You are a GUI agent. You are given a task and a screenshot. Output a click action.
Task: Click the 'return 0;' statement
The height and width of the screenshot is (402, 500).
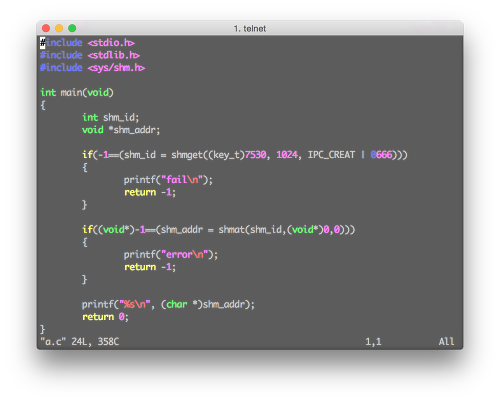pos(105,317)
